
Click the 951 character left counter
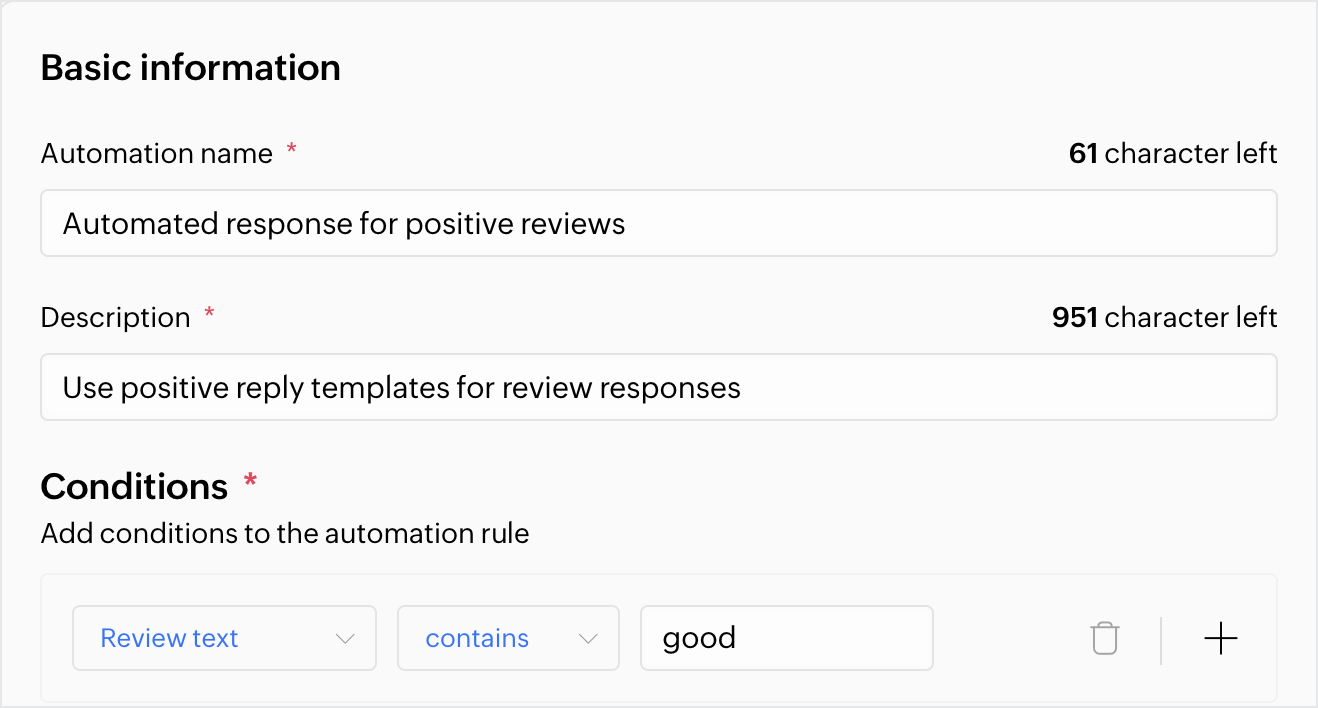click(x=1165, y=318)
